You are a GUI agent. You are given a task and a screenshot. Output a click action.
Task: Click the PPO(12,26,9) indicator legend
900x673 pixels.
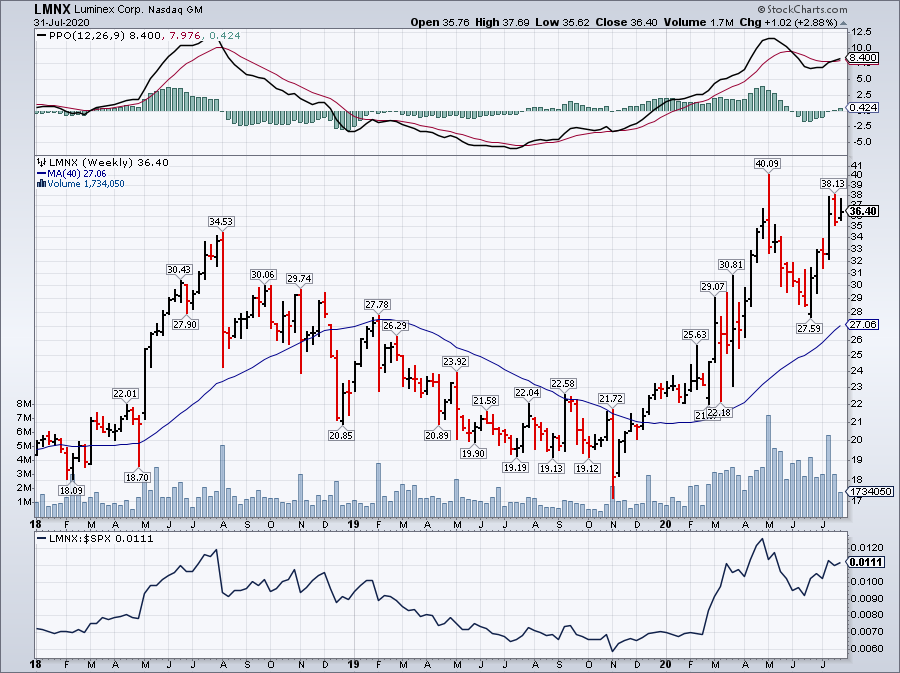(x=87, y=36)
